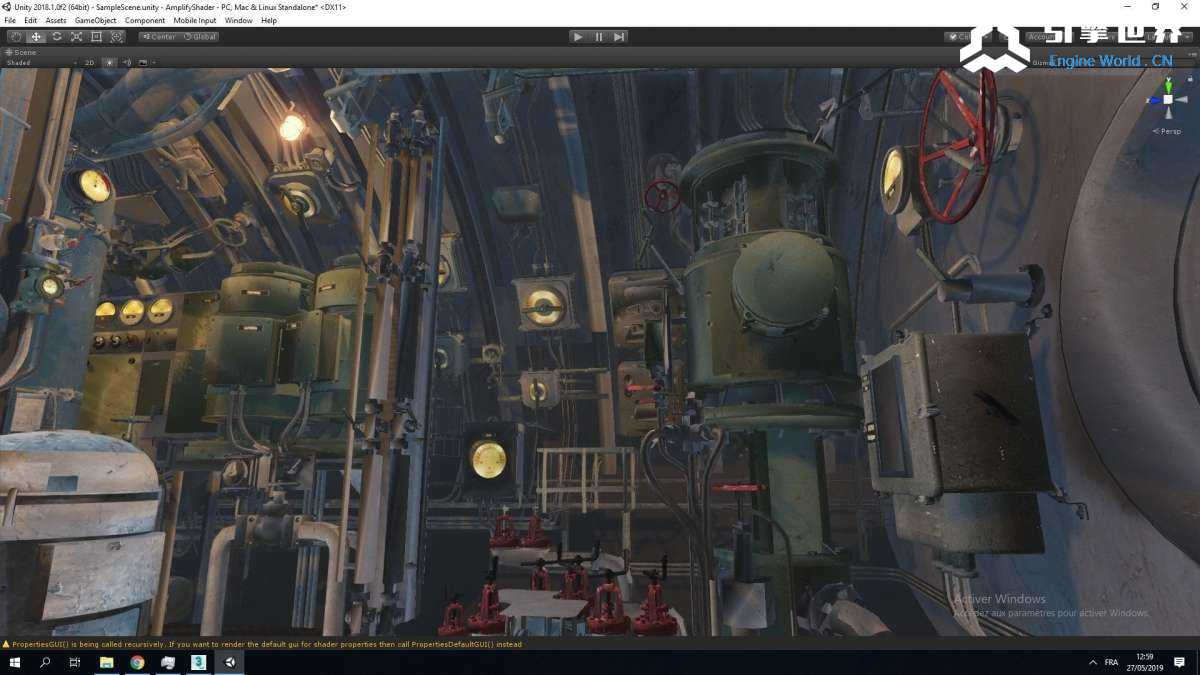
Task: Click warning triangle icon in status bar
Action: click(6, 645)
